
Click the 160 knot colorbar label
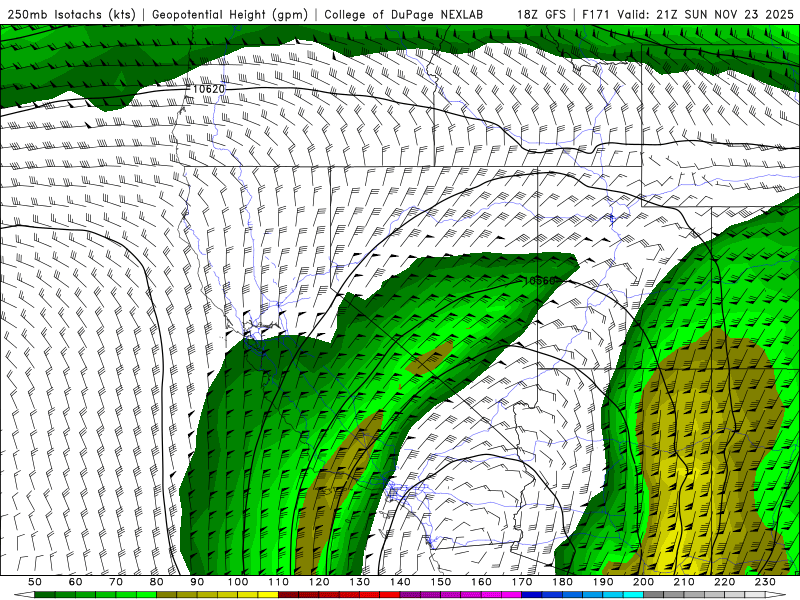point(481,582)
